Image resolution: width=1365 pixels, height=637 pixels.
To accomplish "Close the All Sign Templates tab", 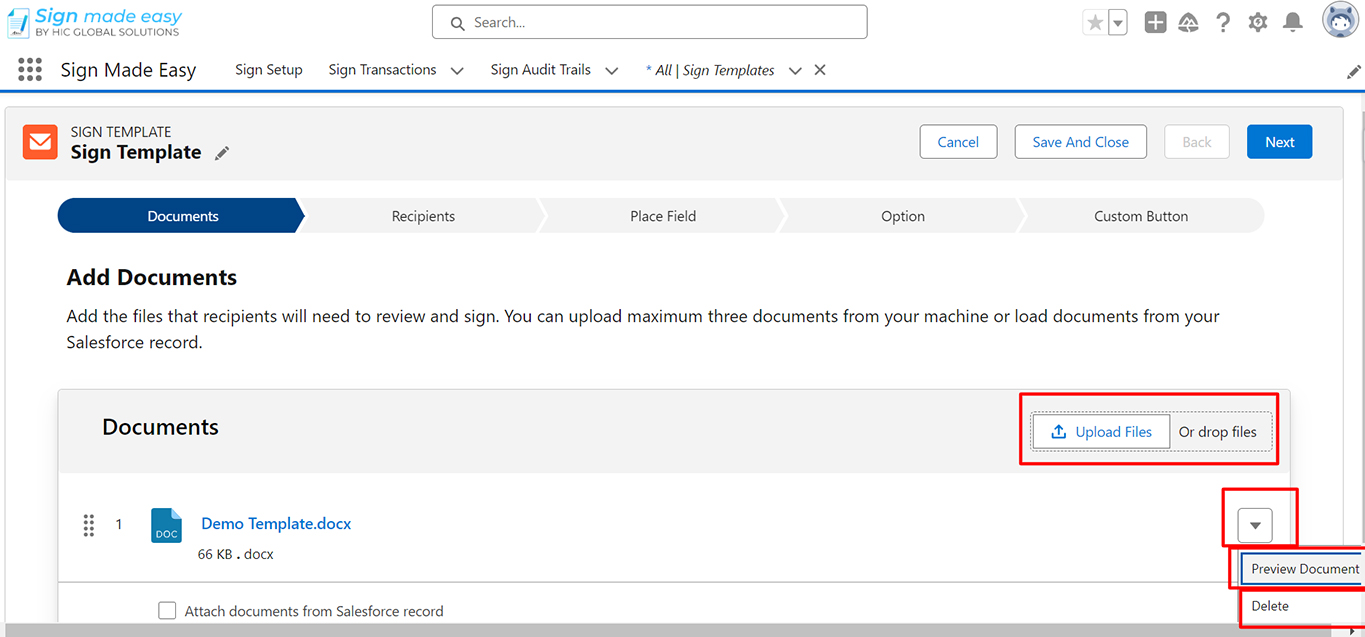I will (x=820, y=70).
